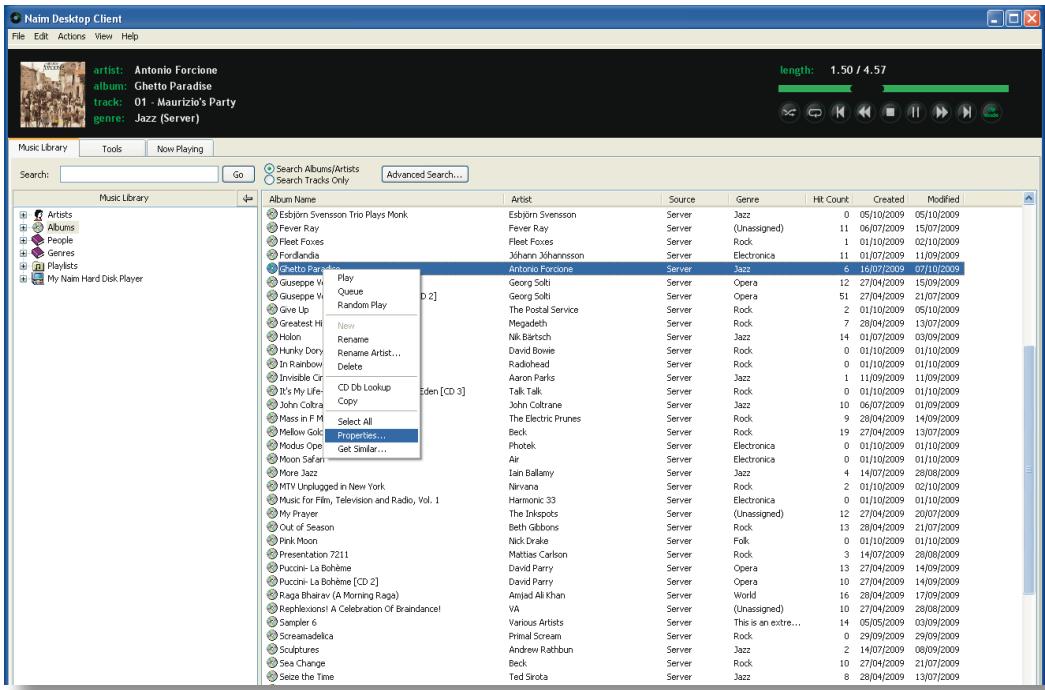Click the disc icon beside Fever Ray

(x=272, y=228)
